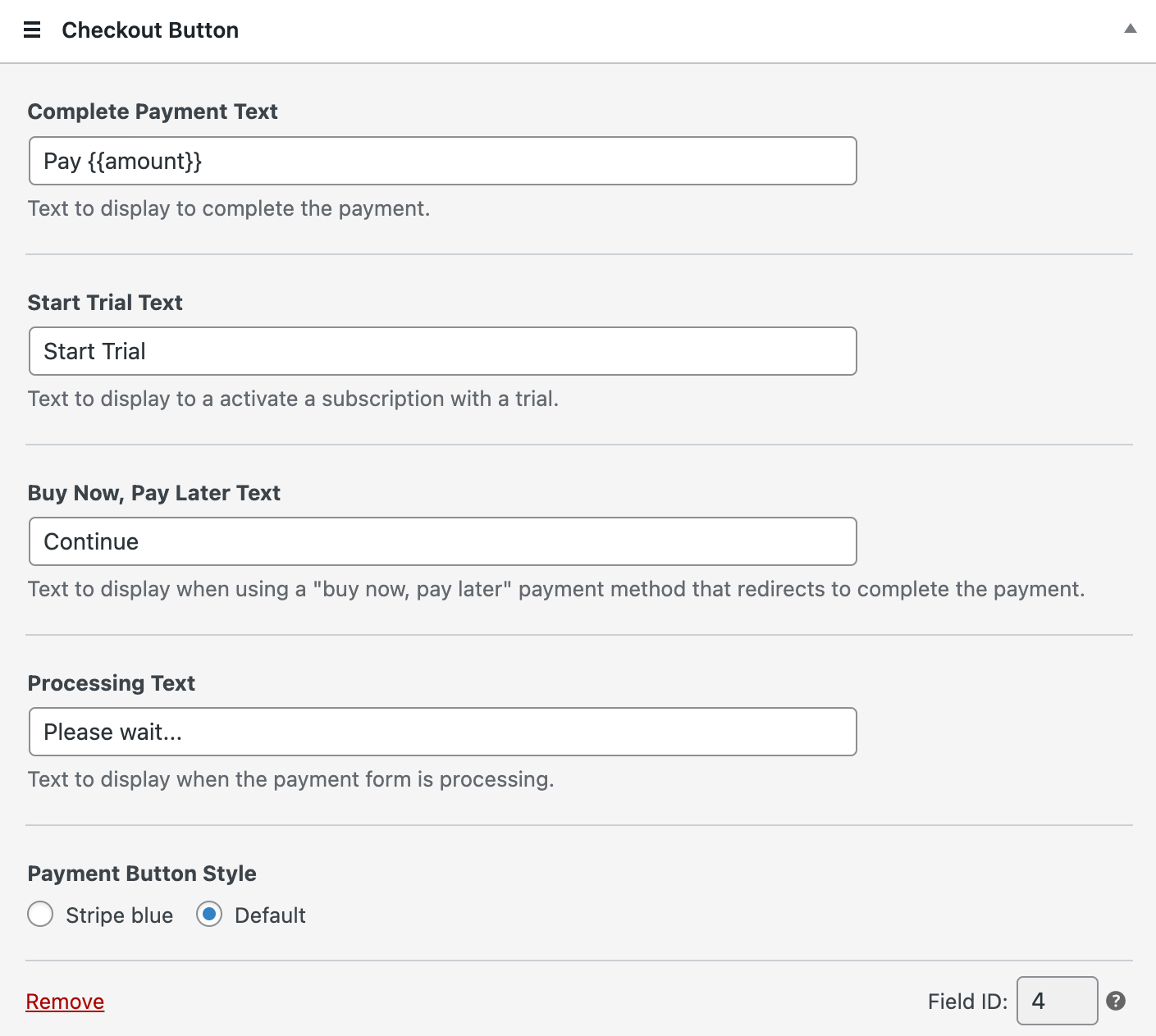Click the Payment Button Style section heading
This screenshot has width=1156, height=1036.
(141, 873)
